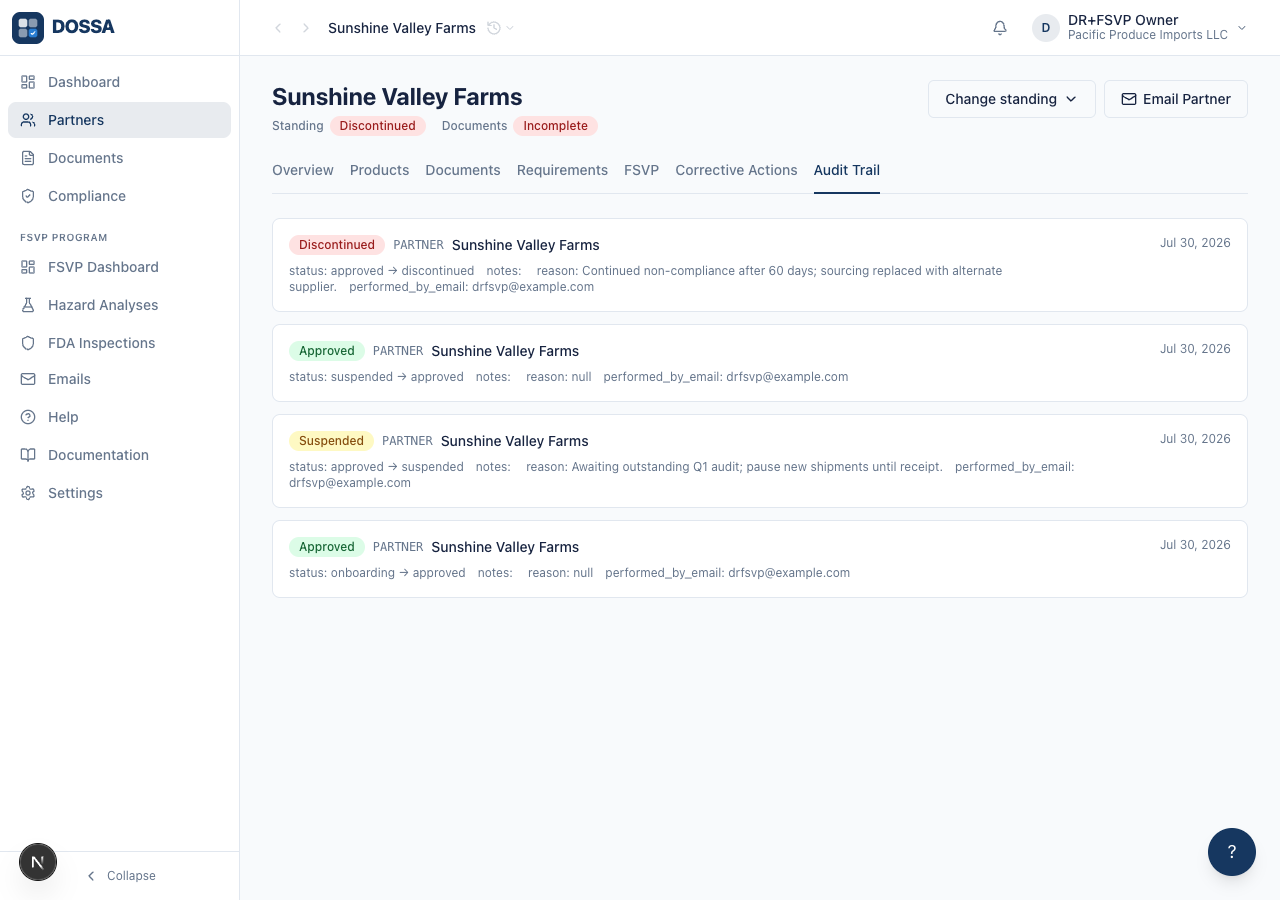Image resolution: width=1280 pixels, height=900 pixels.
Task: Open FDA Inspections
Action: click(x=119, y=343)
